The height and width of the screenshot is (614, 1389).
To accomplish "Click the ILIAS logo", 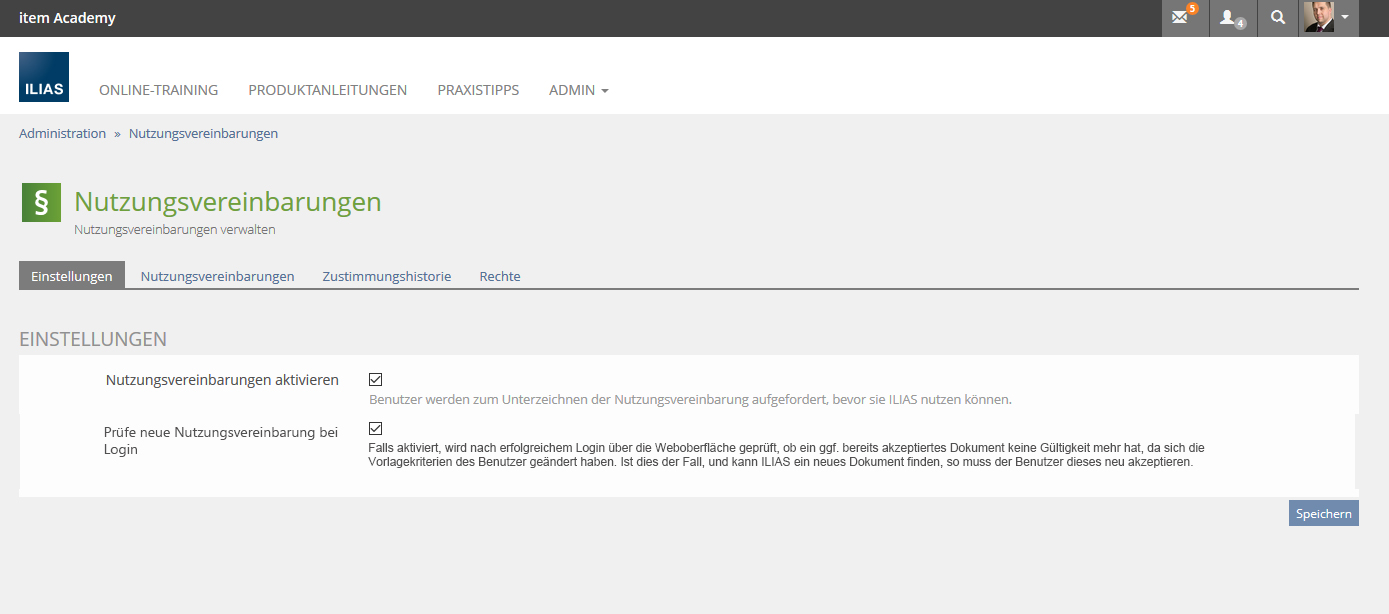I will pos(43,77).
